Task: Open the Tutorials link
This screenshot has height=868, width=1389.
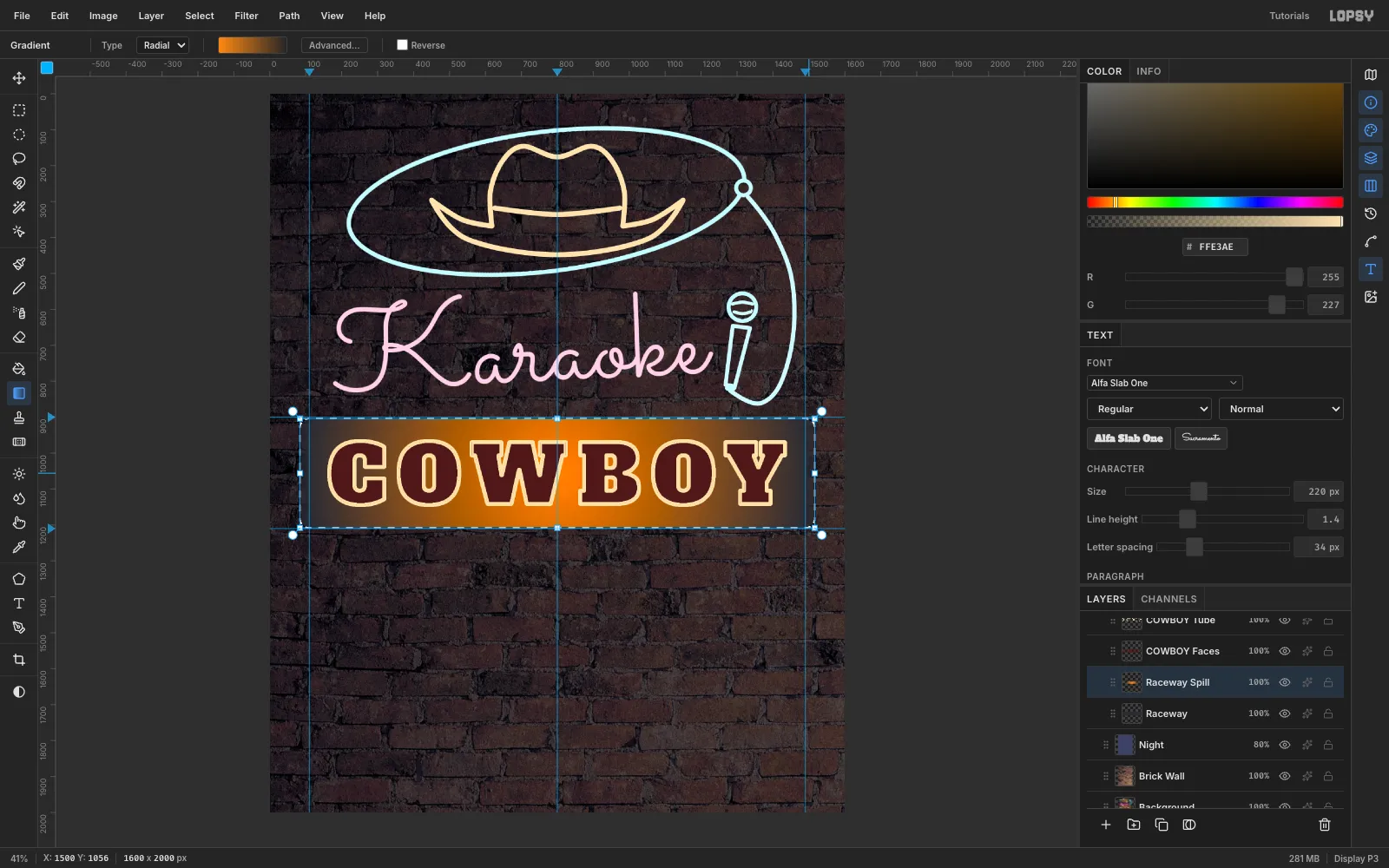Action: tap(1289, 16)
